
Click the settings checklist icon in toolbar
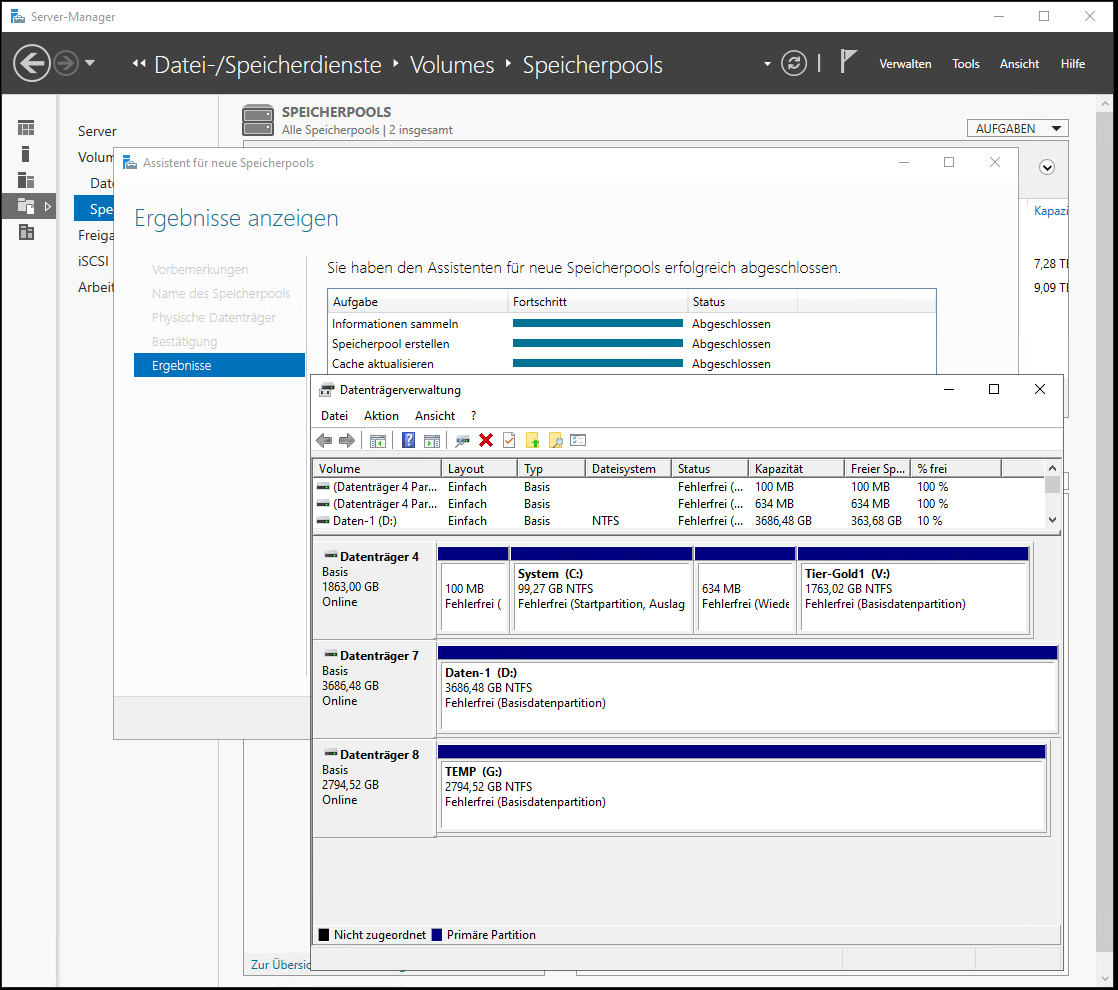click(x=578, y=441)
